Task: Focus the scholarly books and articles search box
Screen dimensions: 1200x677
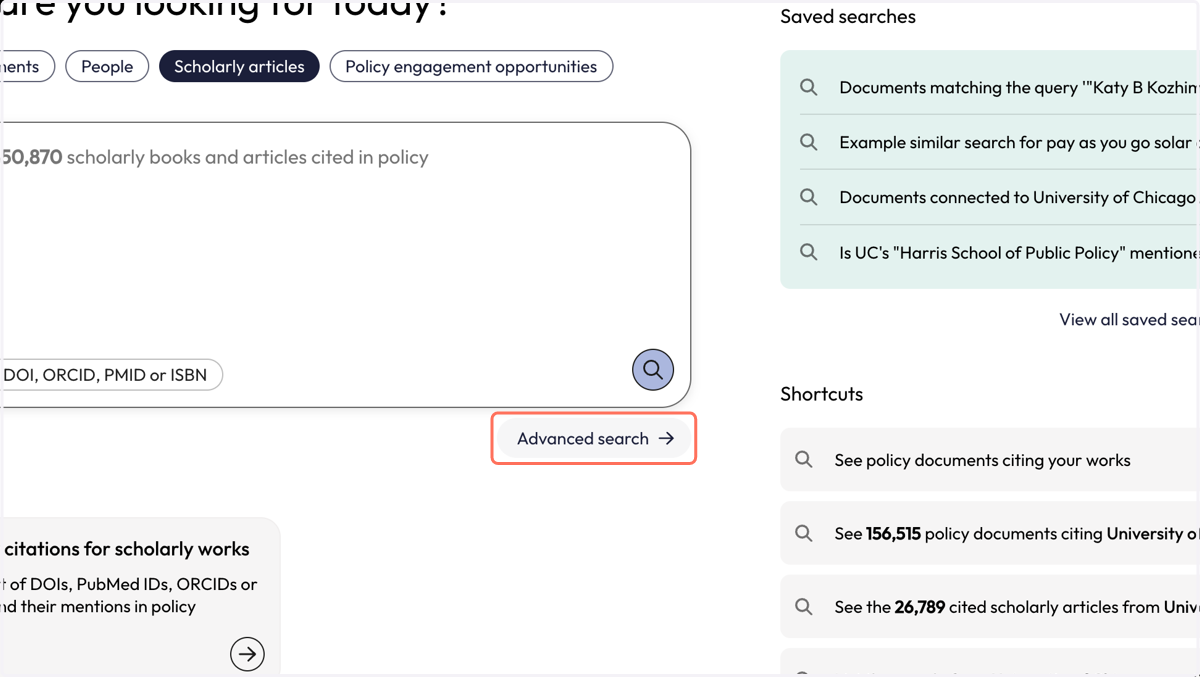Action: pos(345,264)
